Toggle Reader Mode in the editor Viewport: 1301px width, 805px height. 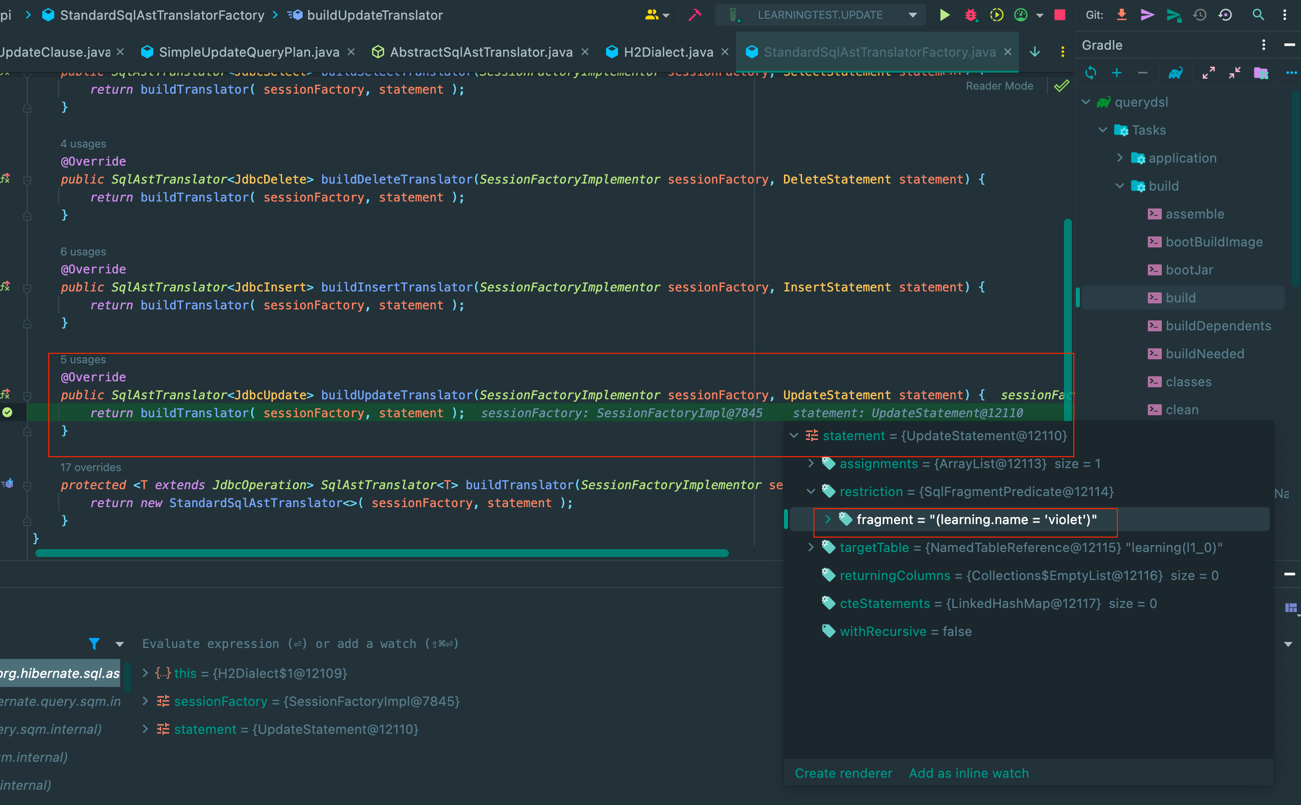click(x=999, y=86)
